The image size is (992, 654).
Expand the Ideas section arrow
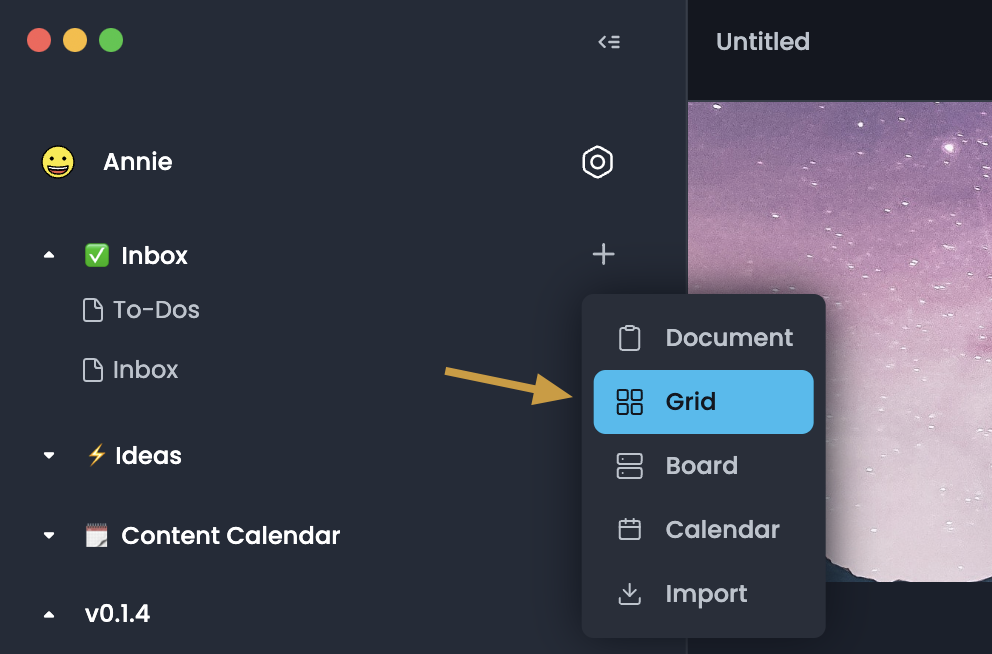coord(49,456)
